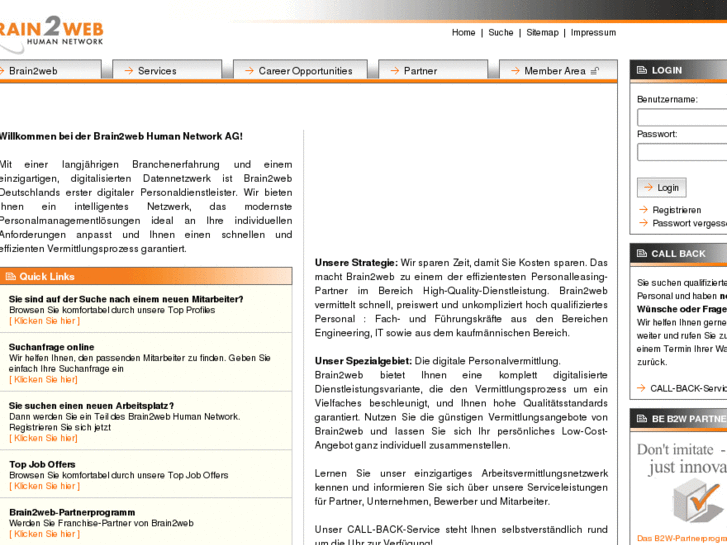This screenshot has width=727, height=545.
Task: Click 'Klicken Sie hier' under Top Job Offers
Action: click(x=45, y=486)
